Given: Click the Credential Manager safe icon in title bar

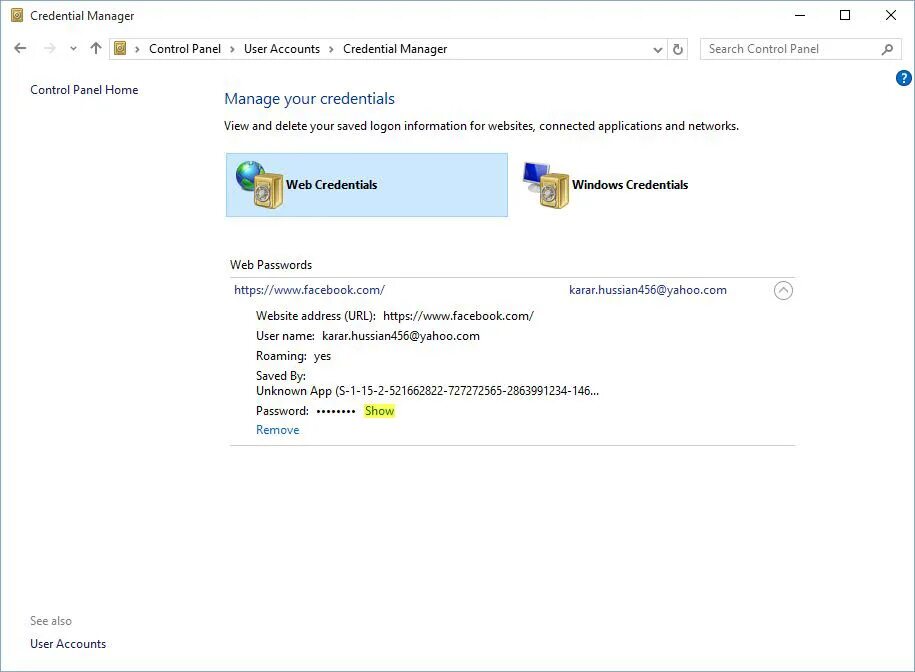Looking at the screenshot, I should pos(15,15).
